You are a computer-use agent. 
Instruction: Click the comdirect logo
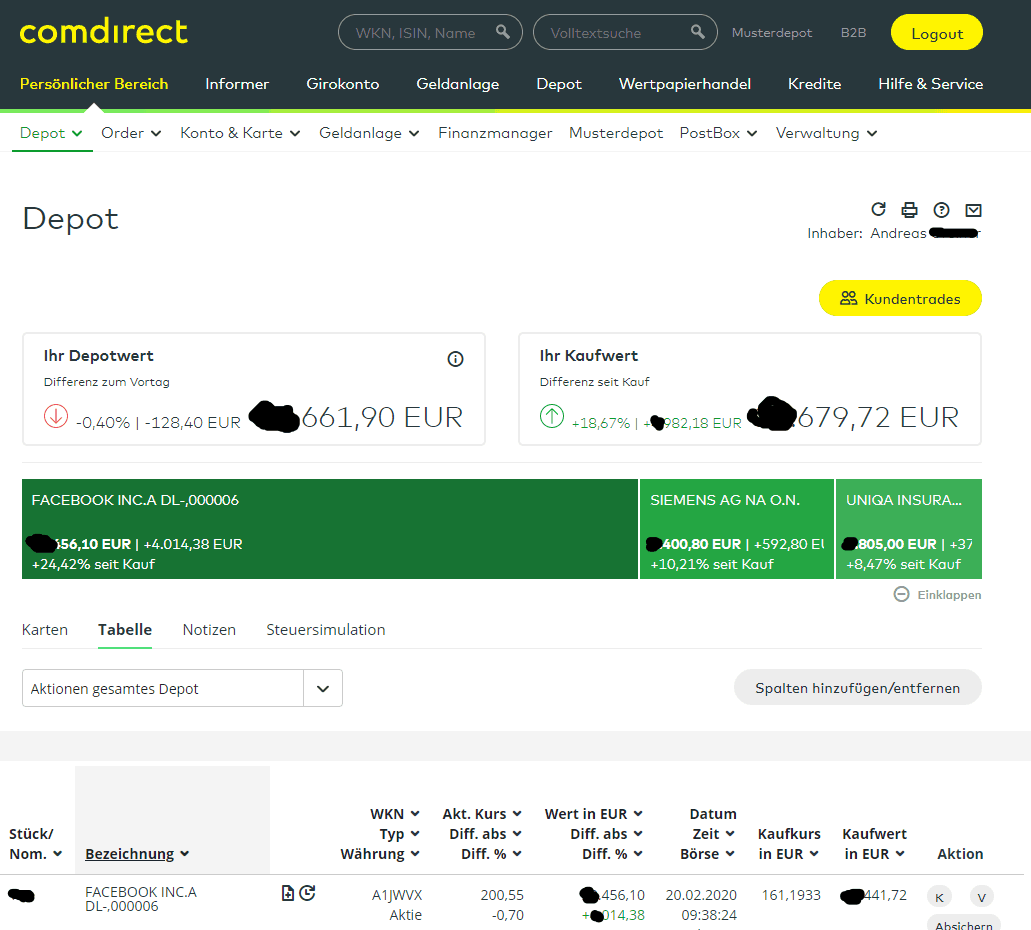(x=103, y=32)
